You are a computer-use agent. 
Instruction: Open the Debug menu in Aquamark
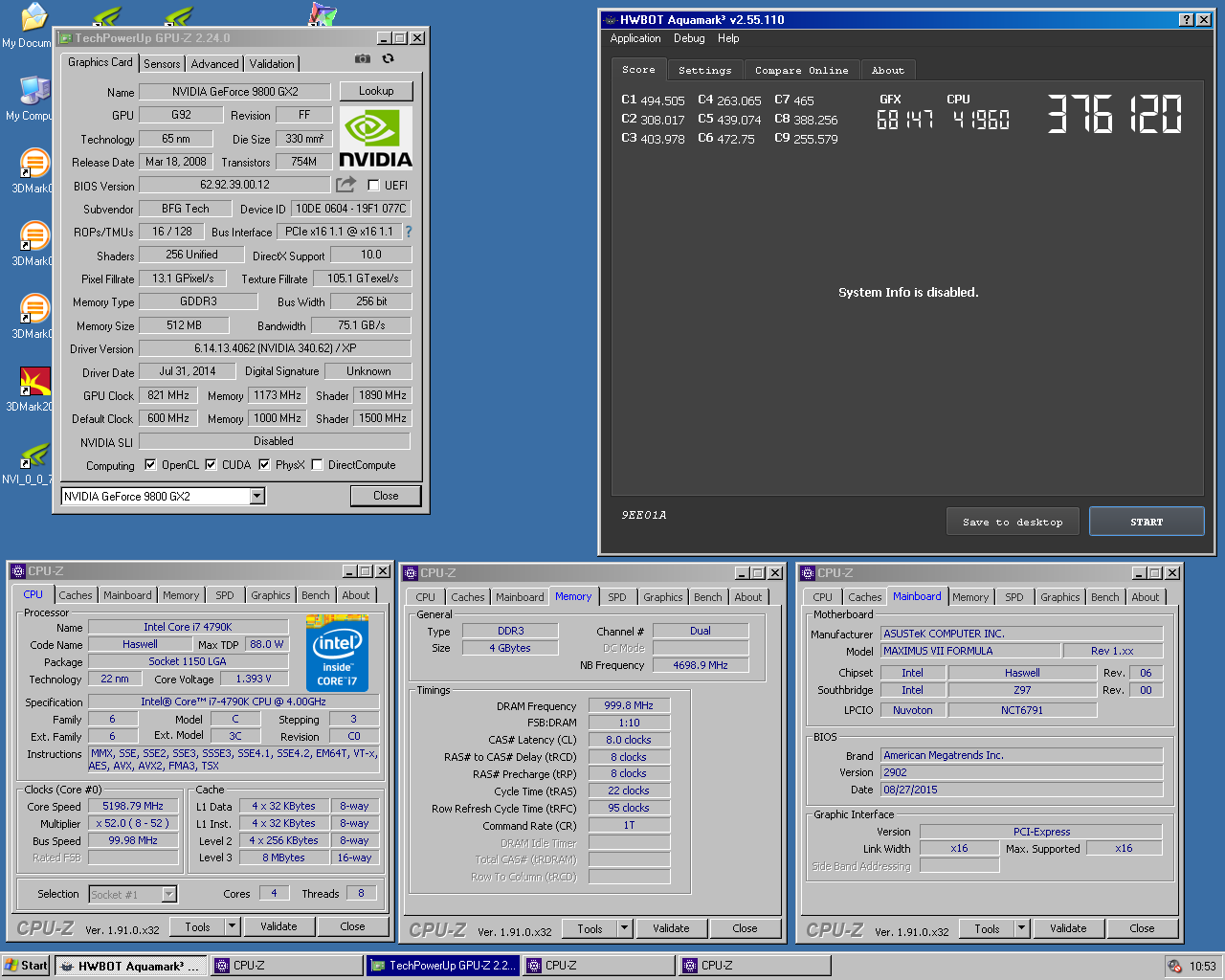[x=689, y=38]
